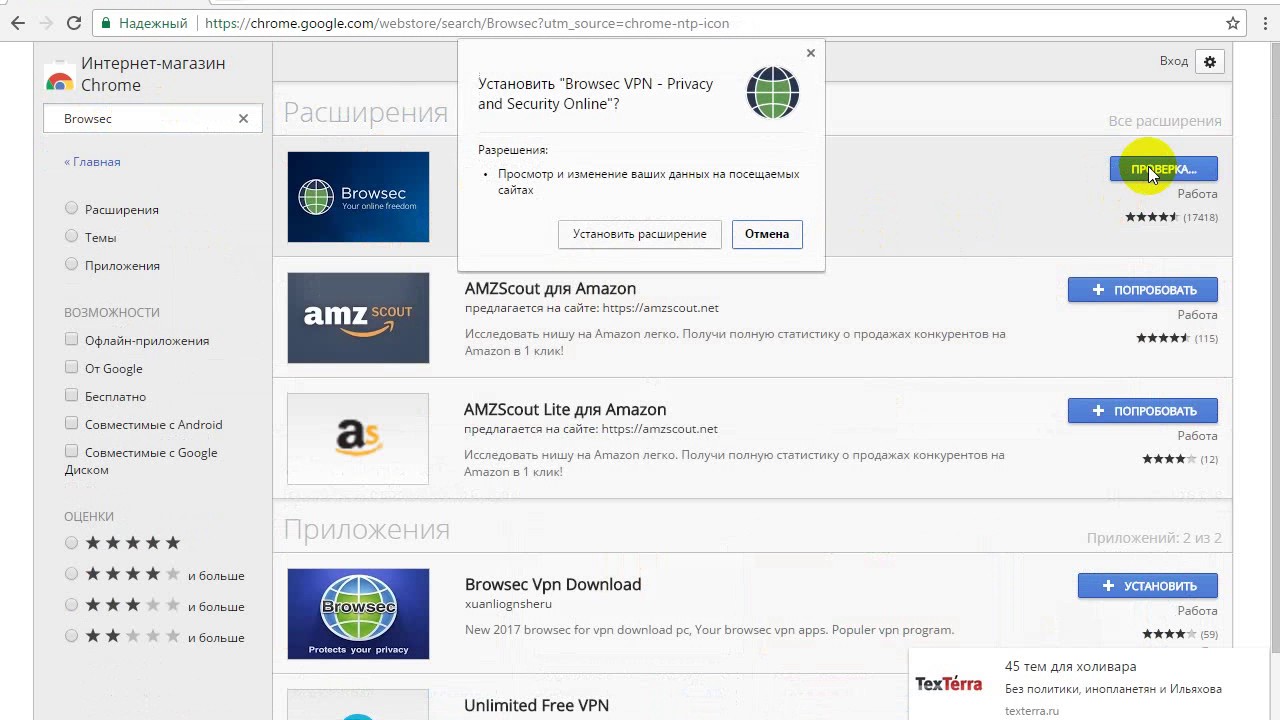The height and width of the screenshot is (720, 1280).
Task: Click the ПРОВЕРКА button for Browsec
Action: coord(1164,169)
